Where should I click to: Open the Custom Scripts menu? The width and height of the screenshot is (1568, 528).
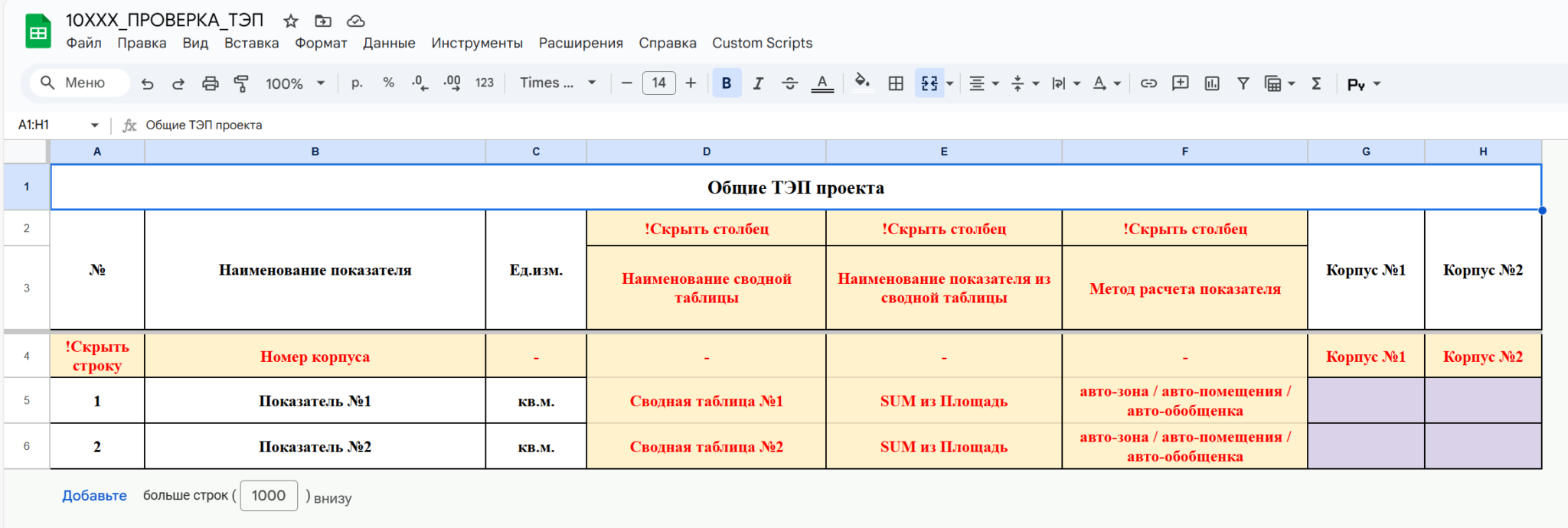tap(762, 43)
